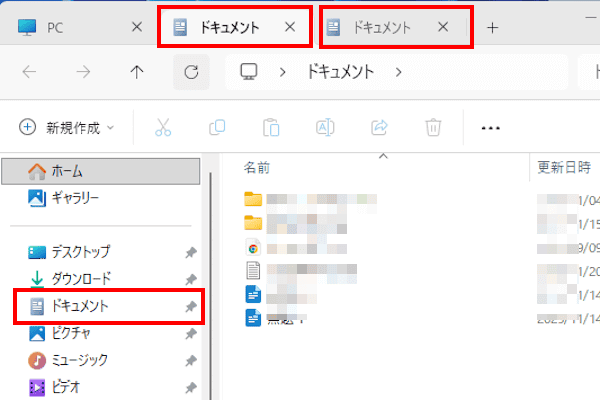Viewport: 600px width, 400px height.
Task: Go forward to the next folder
Action: [83, 72]
